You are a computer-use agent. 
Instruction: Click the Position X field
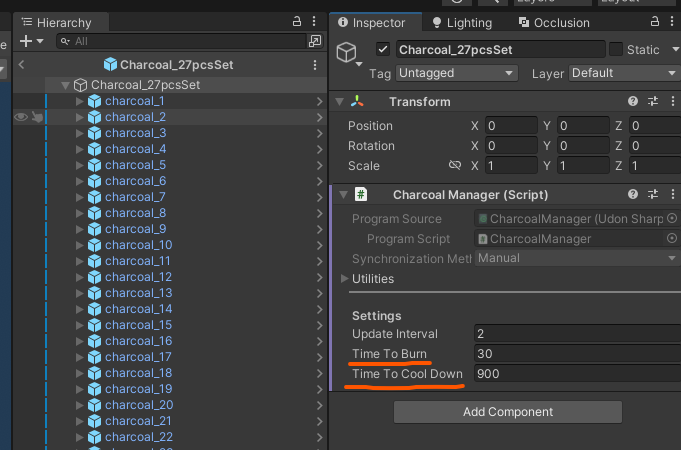511,126
